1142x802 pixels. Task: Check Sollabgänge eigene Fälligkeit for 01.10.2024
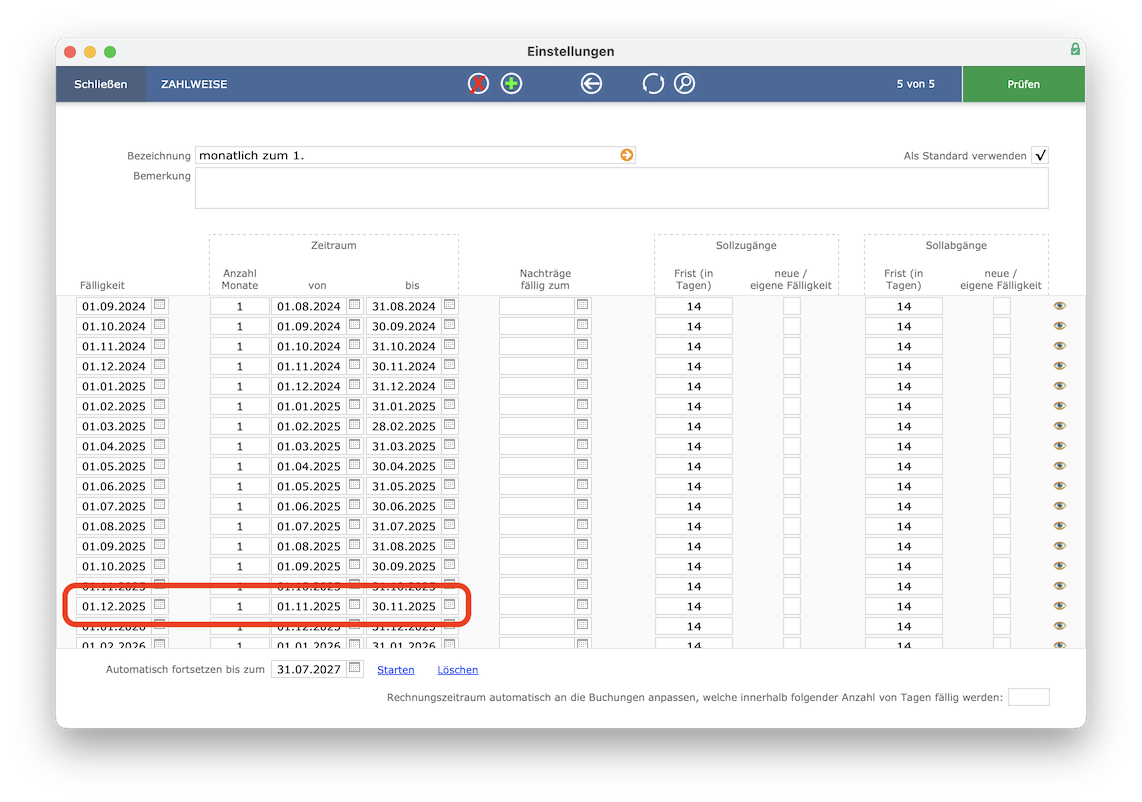click(x=1001, y=326)
